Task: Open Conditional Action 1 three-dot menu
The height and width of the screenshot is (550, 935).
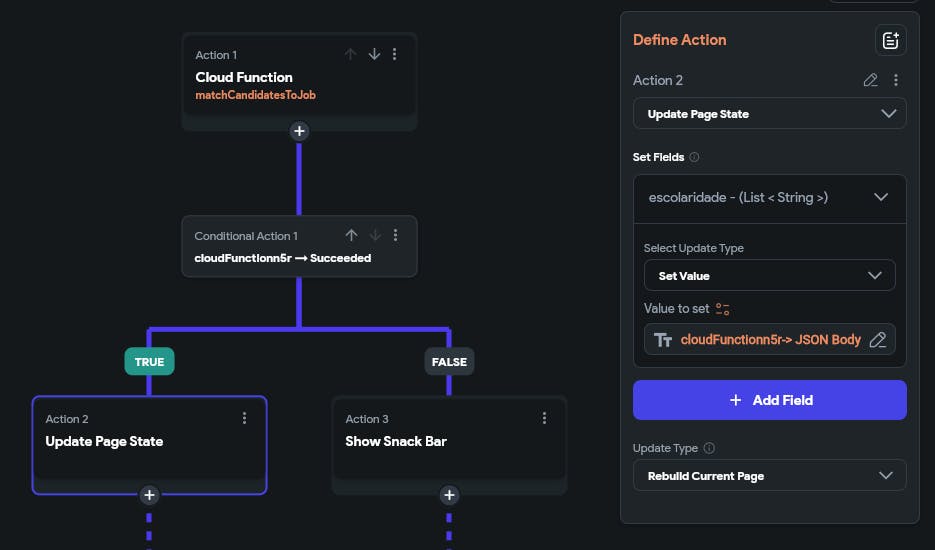Action: (x=395, y=235)
